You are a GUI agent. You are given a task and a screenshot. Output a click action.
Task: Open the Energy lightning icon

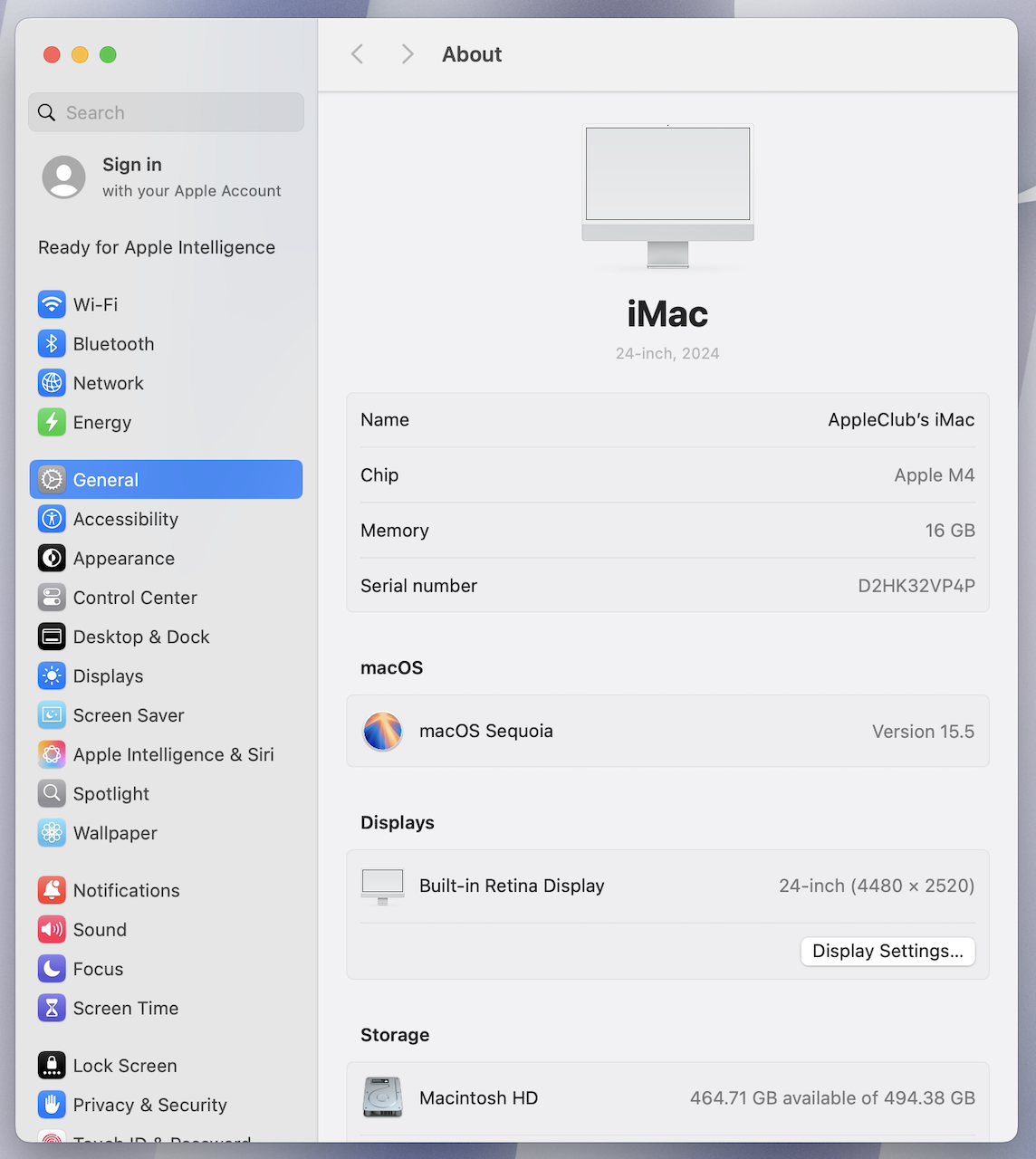coord(52,422)
